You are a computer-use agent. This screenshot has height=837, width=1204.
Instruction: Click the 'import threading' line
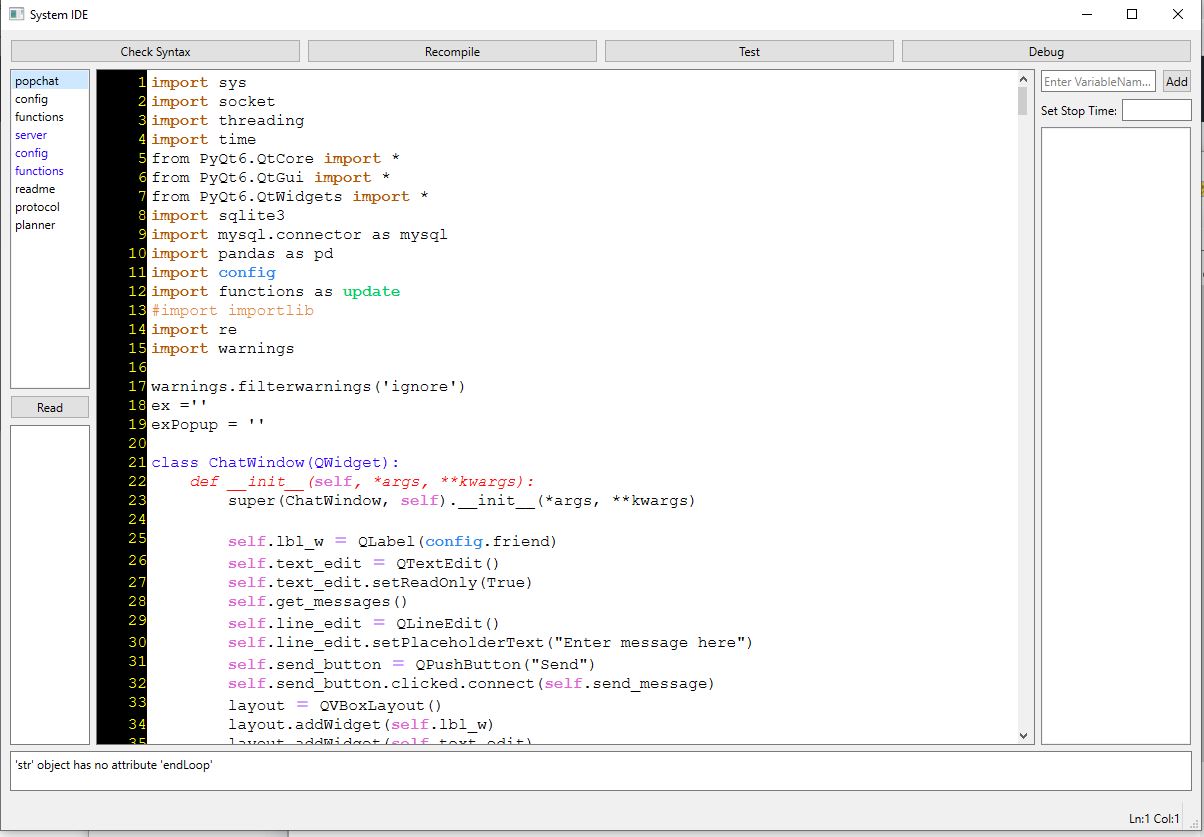click(x=227, y=121)
